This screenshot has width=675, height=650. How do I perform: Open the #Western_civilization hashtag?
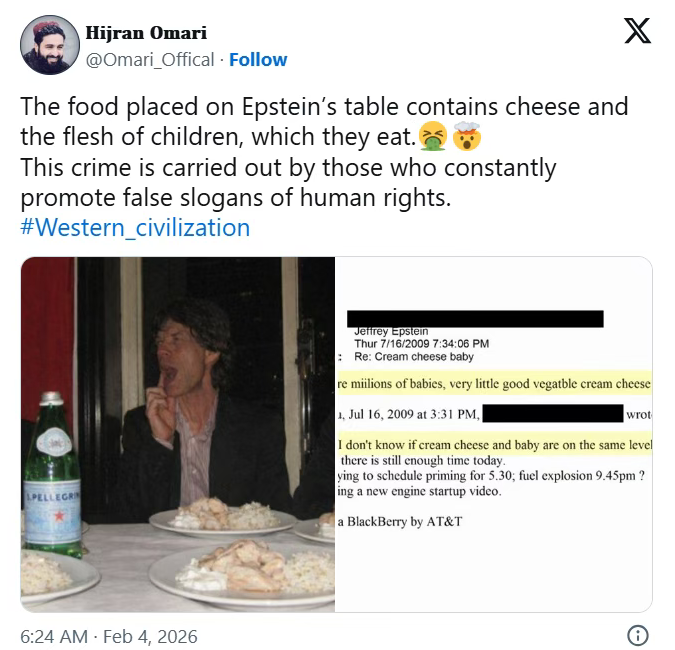[135, 227]
